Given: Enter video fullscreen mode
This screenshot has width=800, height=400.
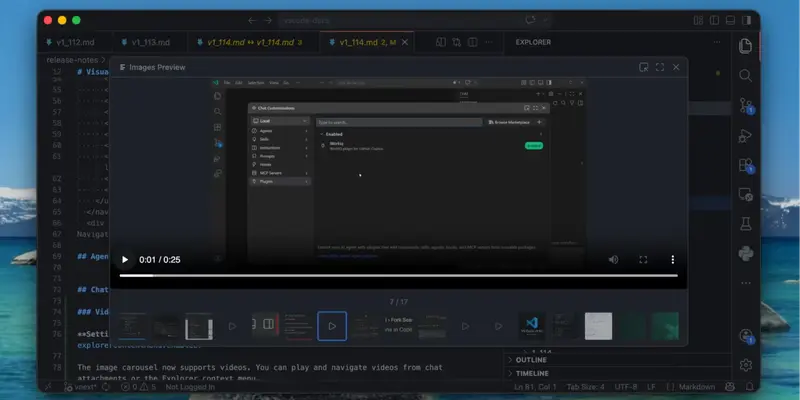Looking at the screenshot, I should pyautogui.click(x=643, y=260).
